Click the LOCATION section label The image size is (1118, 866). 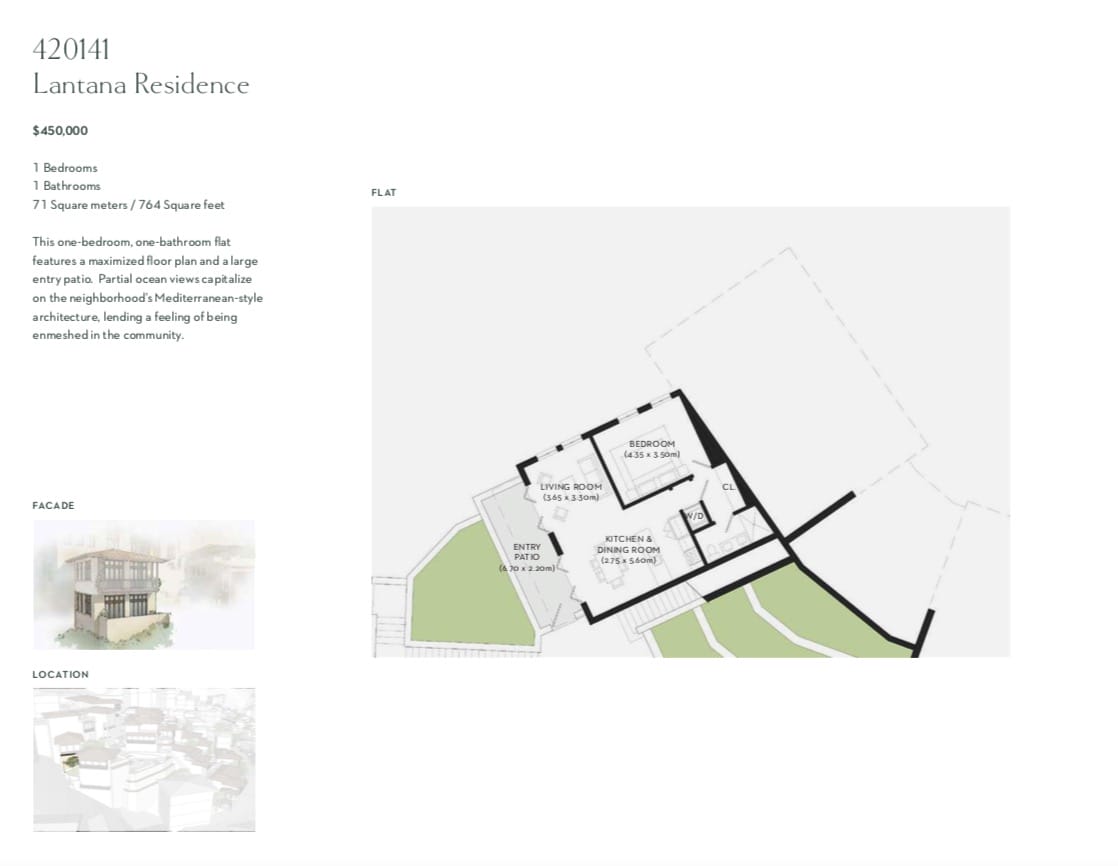click(x=60, y=675)
